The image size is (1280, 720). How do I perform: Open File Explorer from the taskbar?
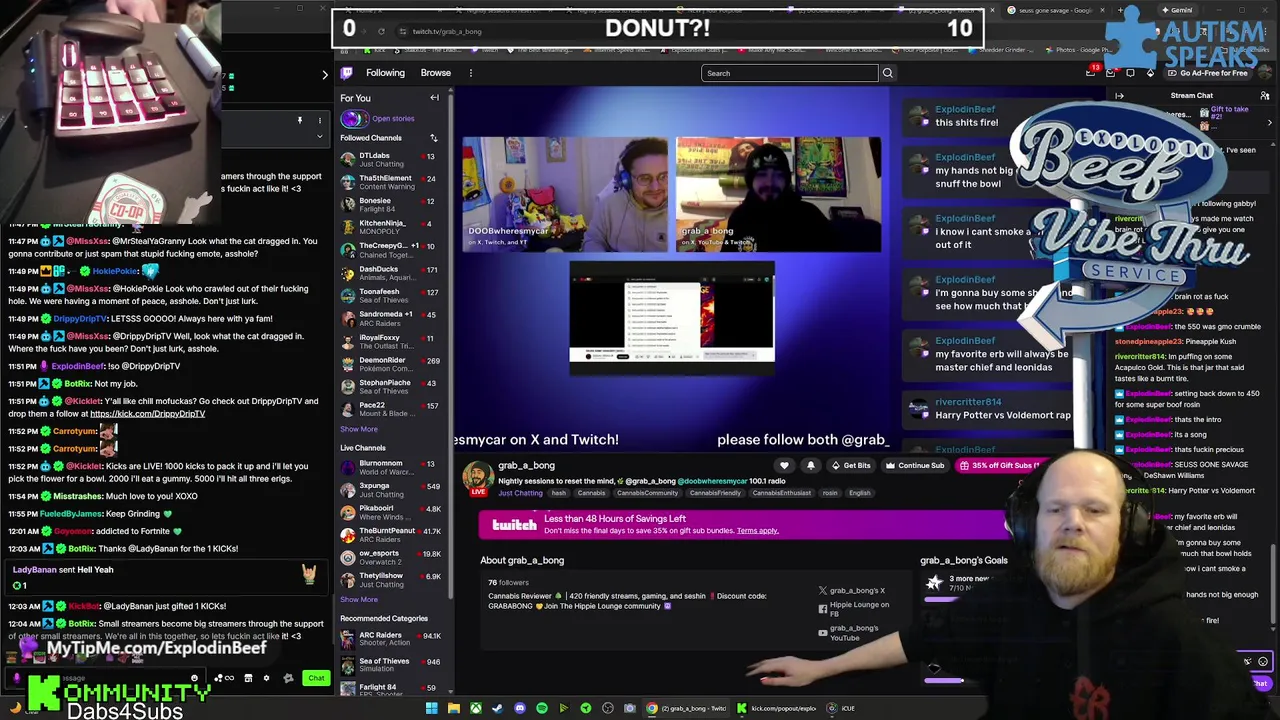coord(453,708)
